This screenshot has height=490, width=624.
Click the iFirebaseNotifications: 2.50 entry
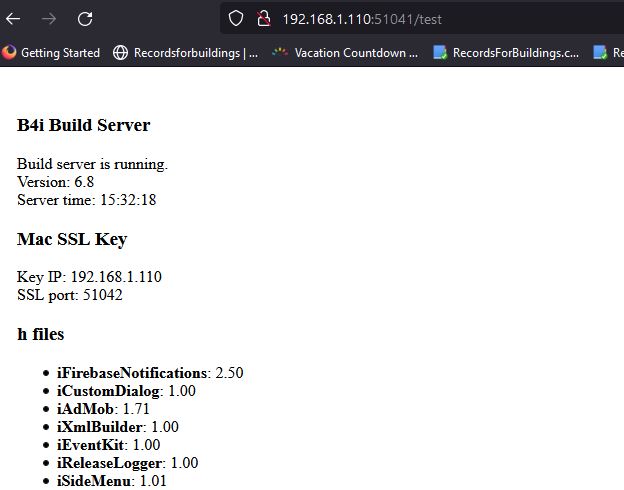pos(150,373)
